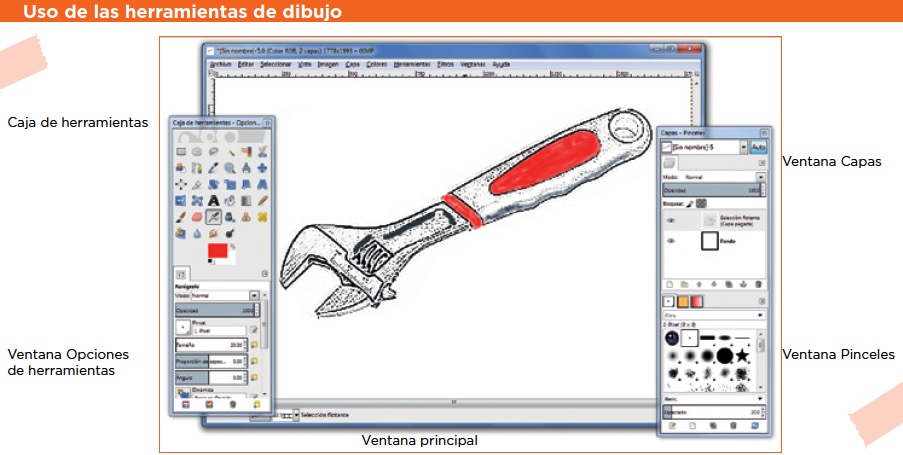
Task: Select the Select by Color tool
Action: pyautogui.click(x=246, y=152)
